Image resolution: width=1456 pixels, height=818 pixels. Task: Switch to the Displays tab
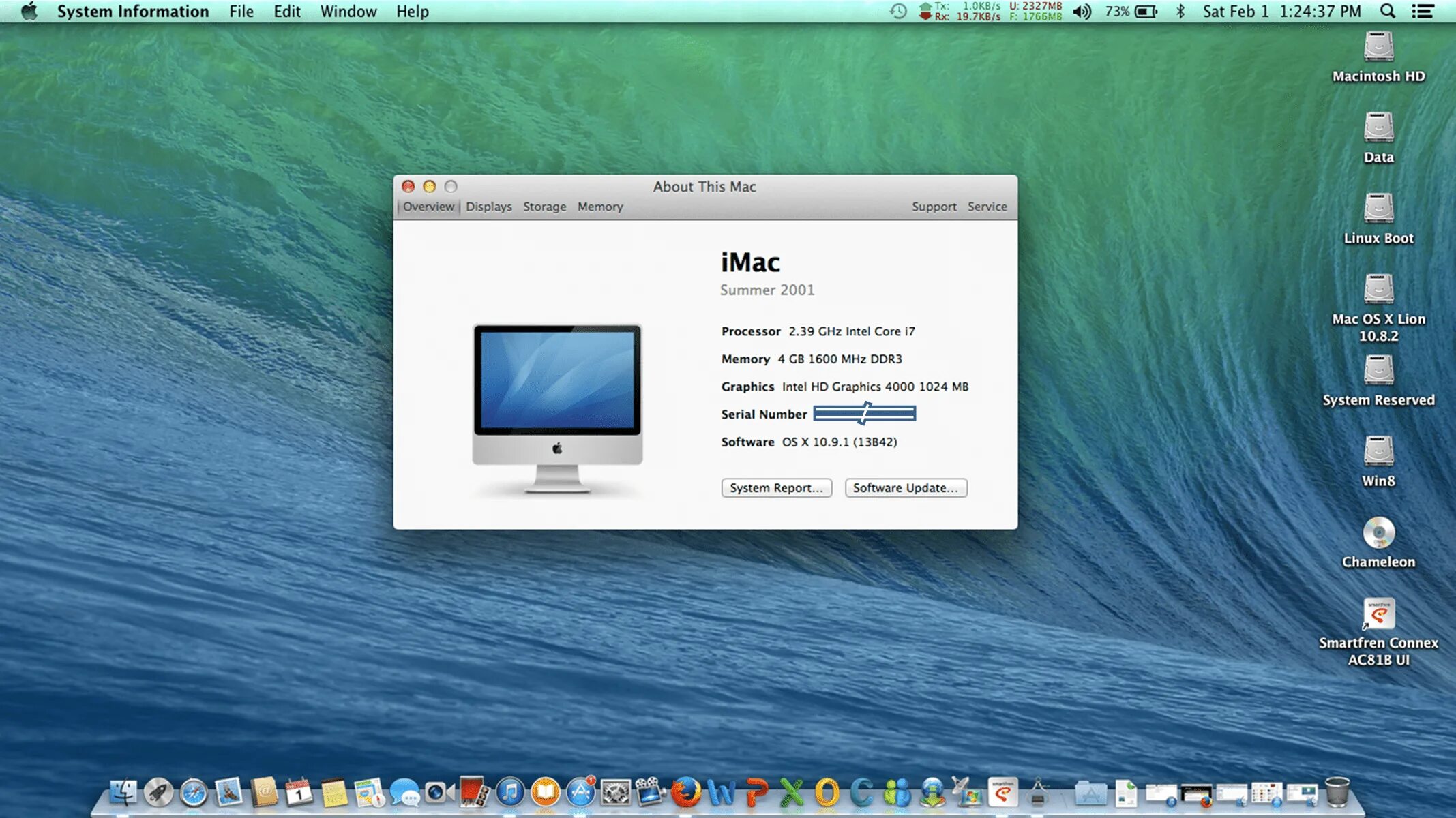pos(488,207)
